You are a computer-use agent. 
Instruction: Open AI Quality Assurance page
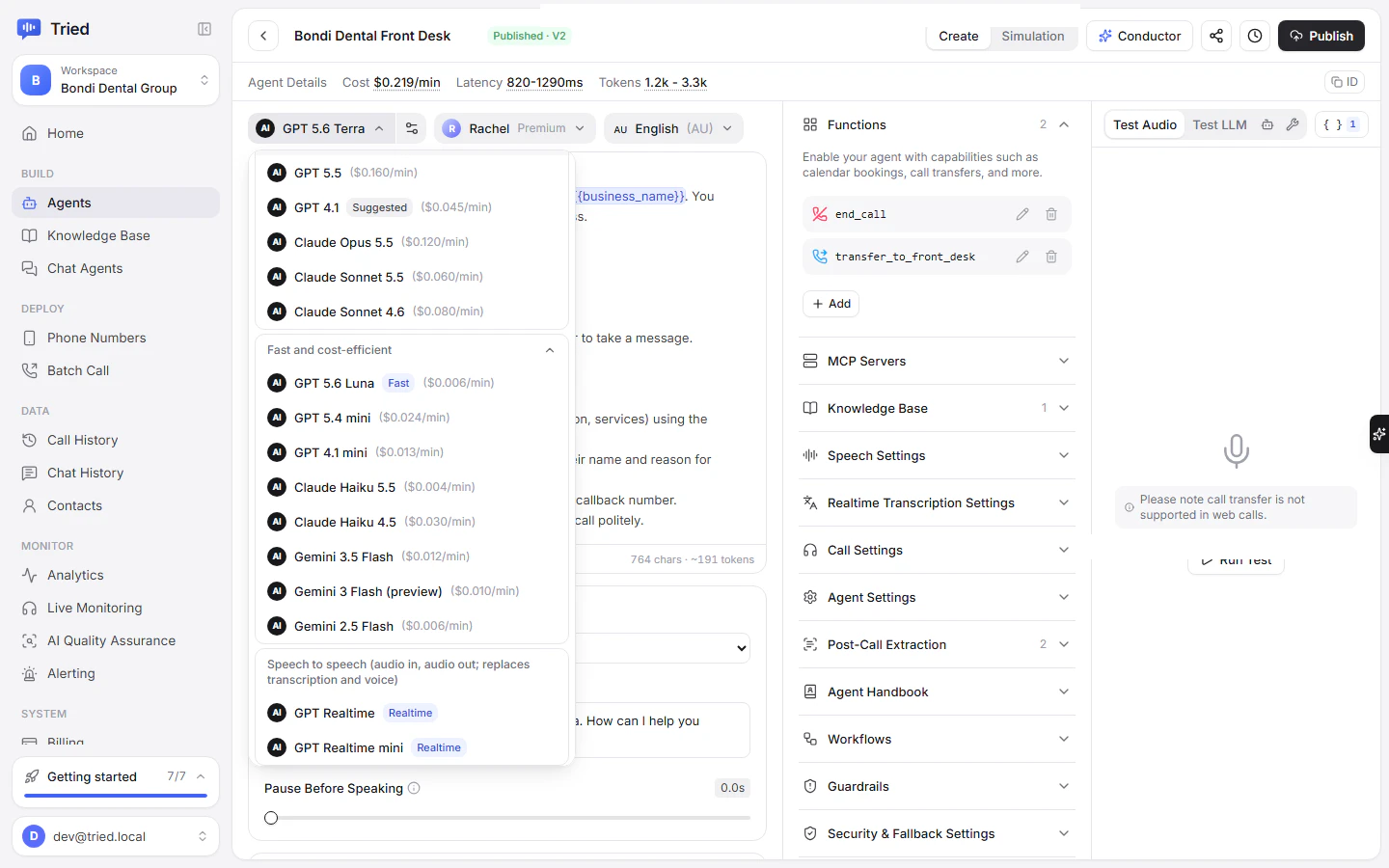(x=116, y=640)
